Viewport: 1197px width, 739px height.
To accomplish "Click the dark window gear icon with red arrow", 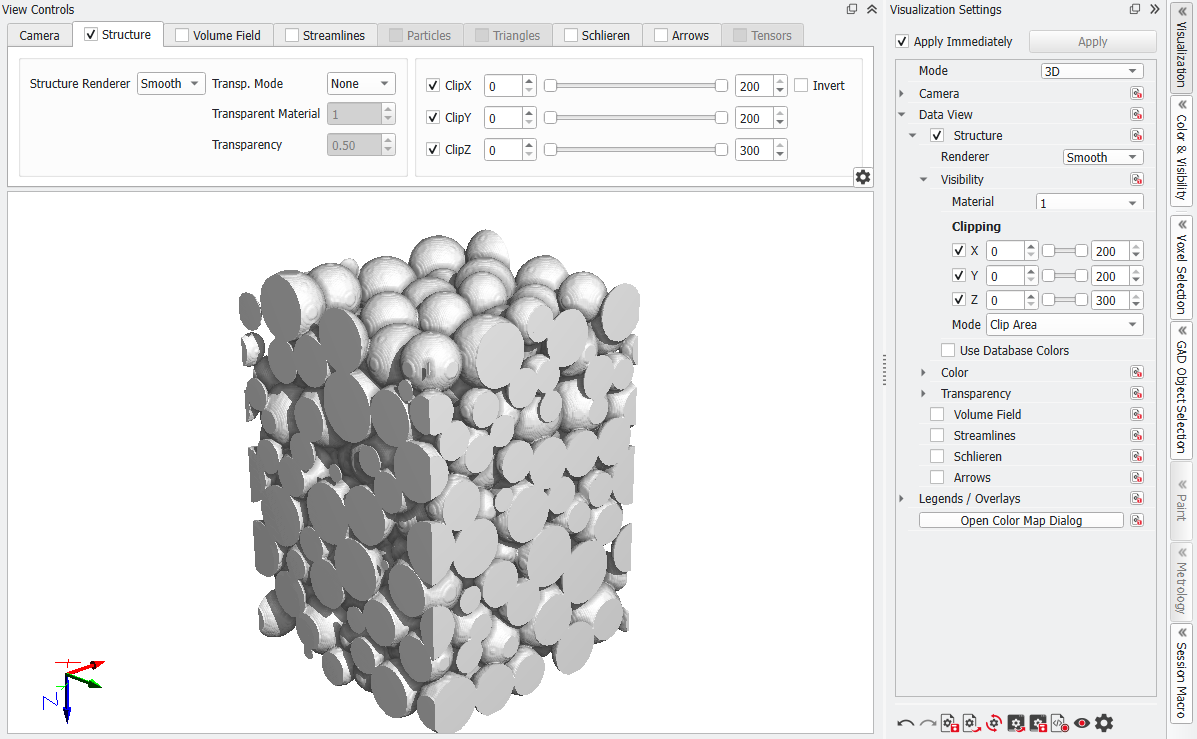I will [x=1015, y=723].
